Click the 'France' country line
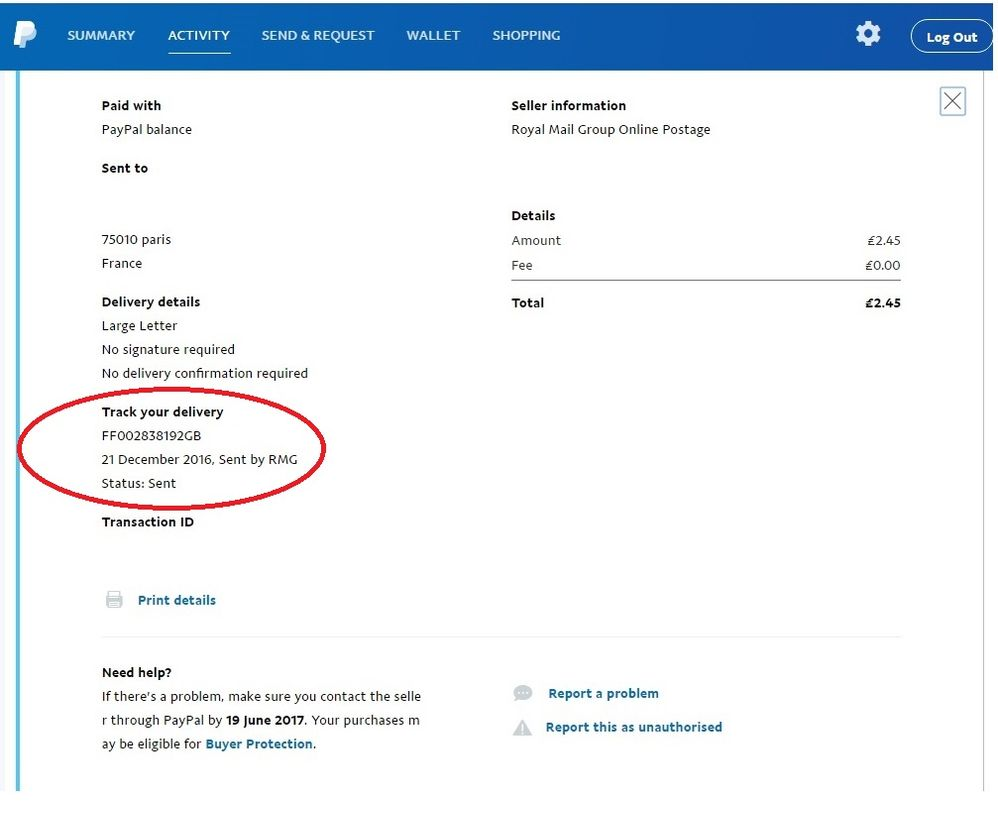Screen dimensions: 998x819 point(122,263)
